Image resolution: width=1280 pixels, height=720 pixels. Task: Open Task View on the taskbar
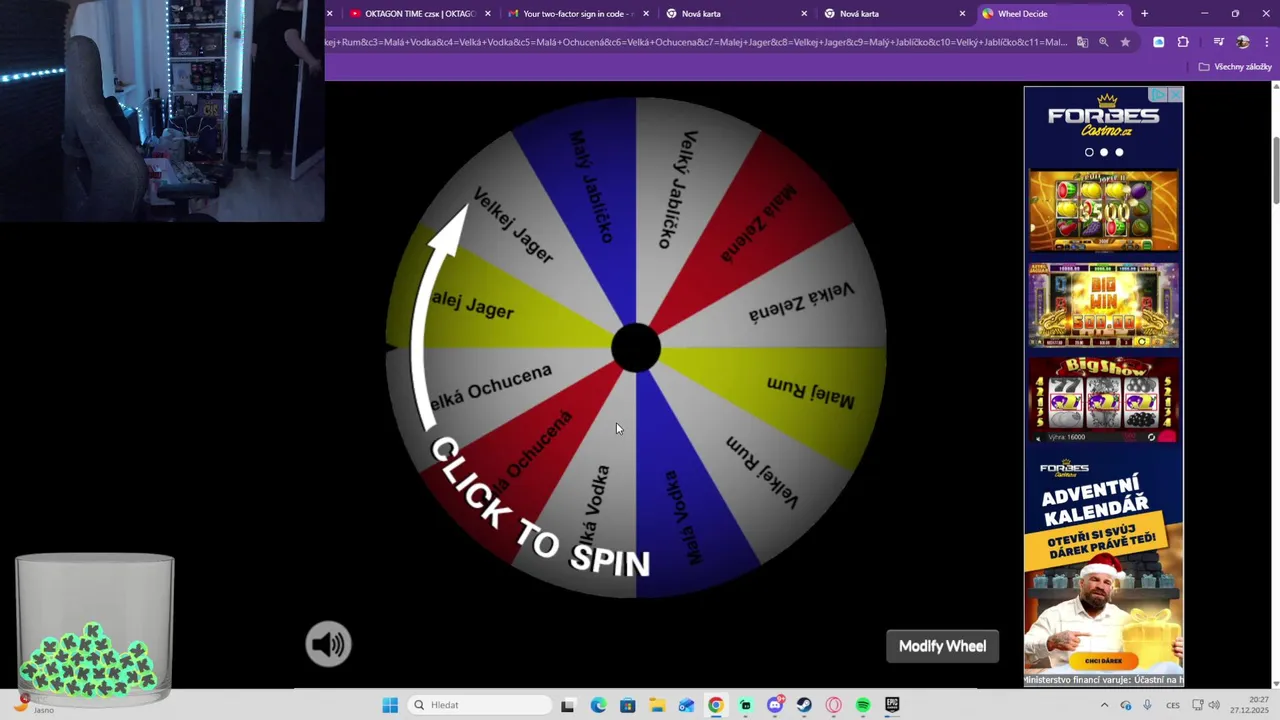tap(568, 705)
